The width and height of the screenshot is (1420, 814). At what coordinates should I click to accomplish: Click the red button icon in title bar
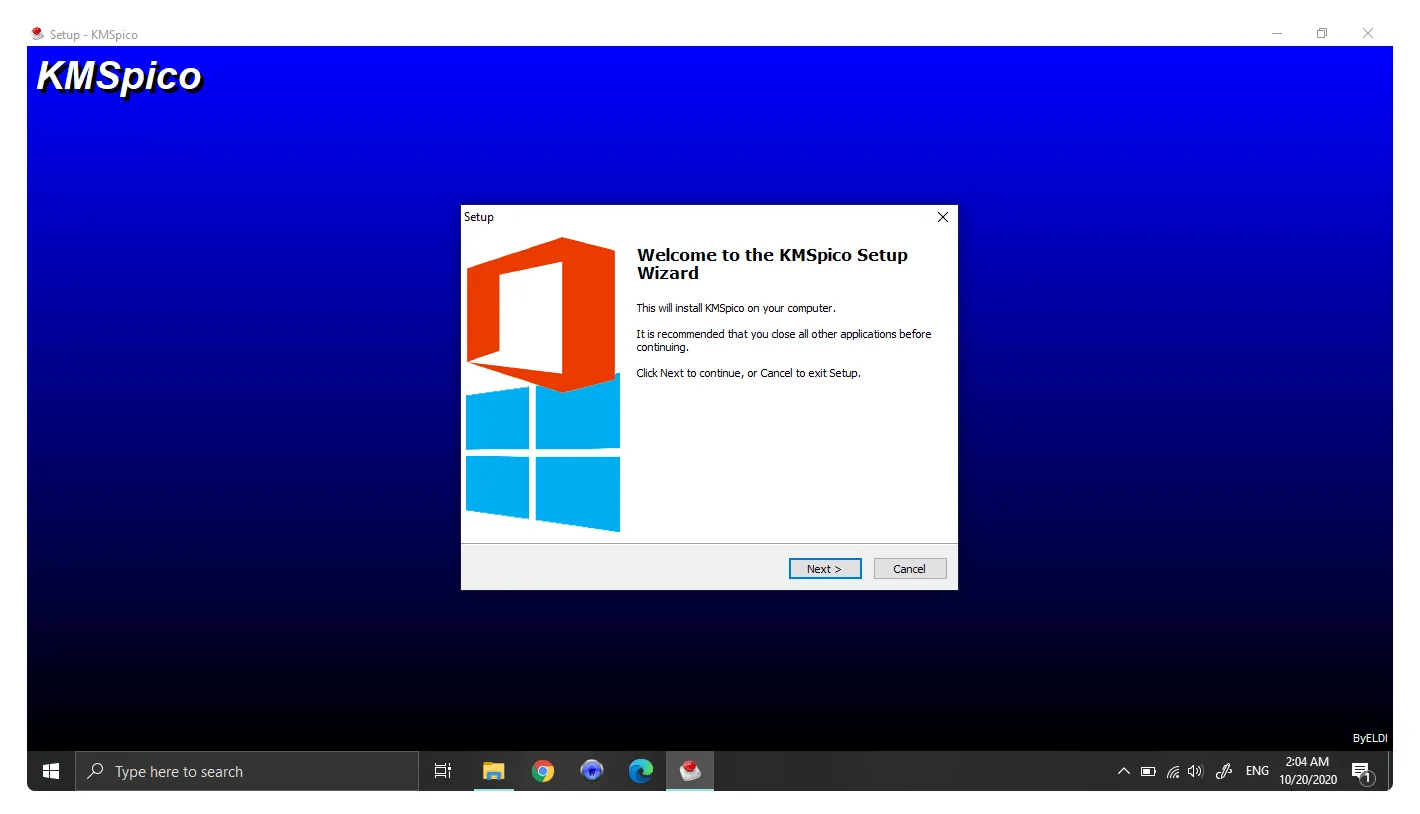(37, 34)
